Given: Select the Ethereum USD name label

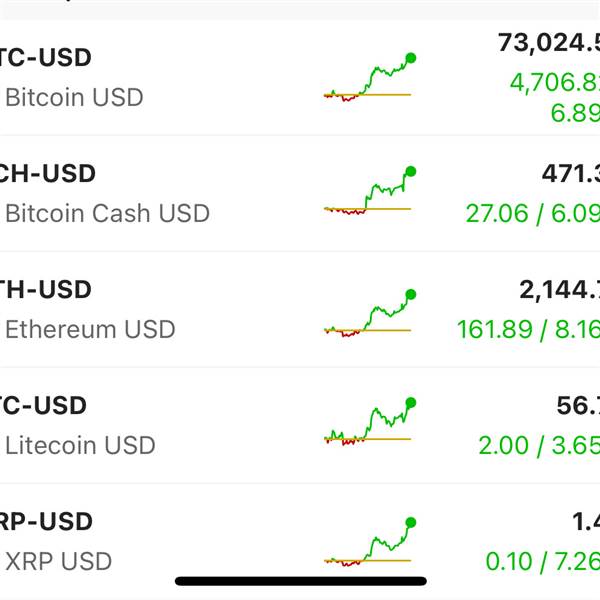Looking at the screenshot, I should point(90,329).
